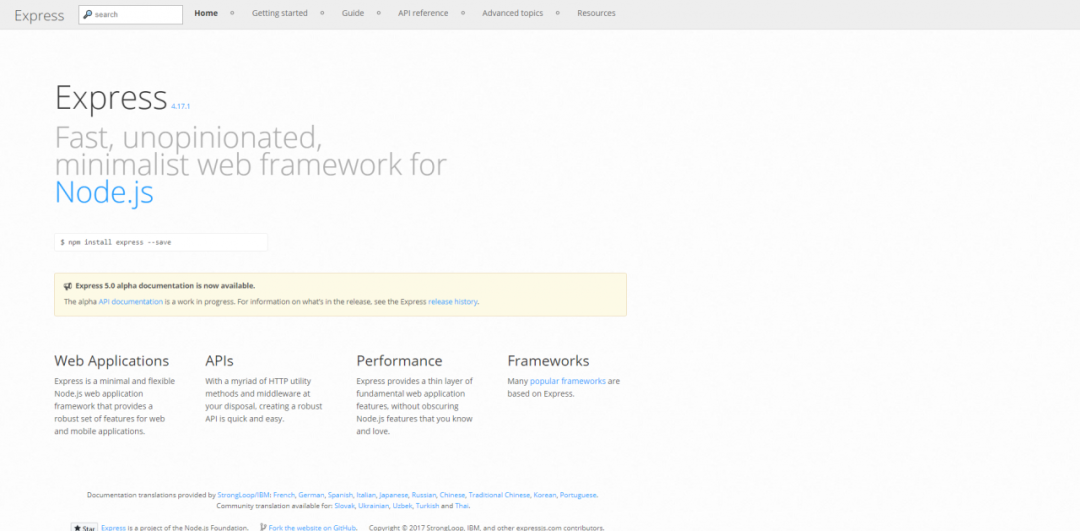This screenshot has width=1080, height=531.
Task: Open the Thai community translation
Action: click(x=461, y=506)
